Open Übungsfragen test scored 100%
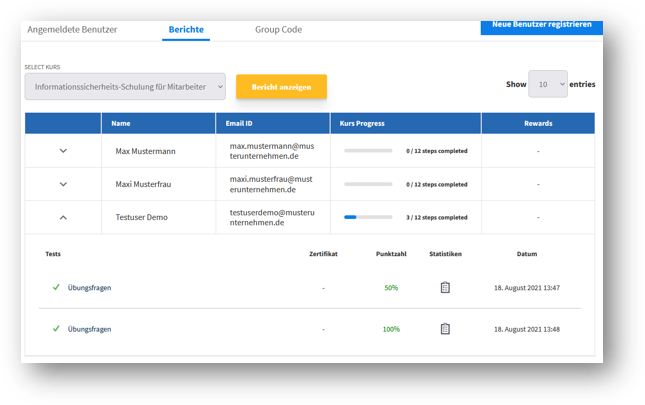This screenshot has height=405, width=645. tap(89, 329)
